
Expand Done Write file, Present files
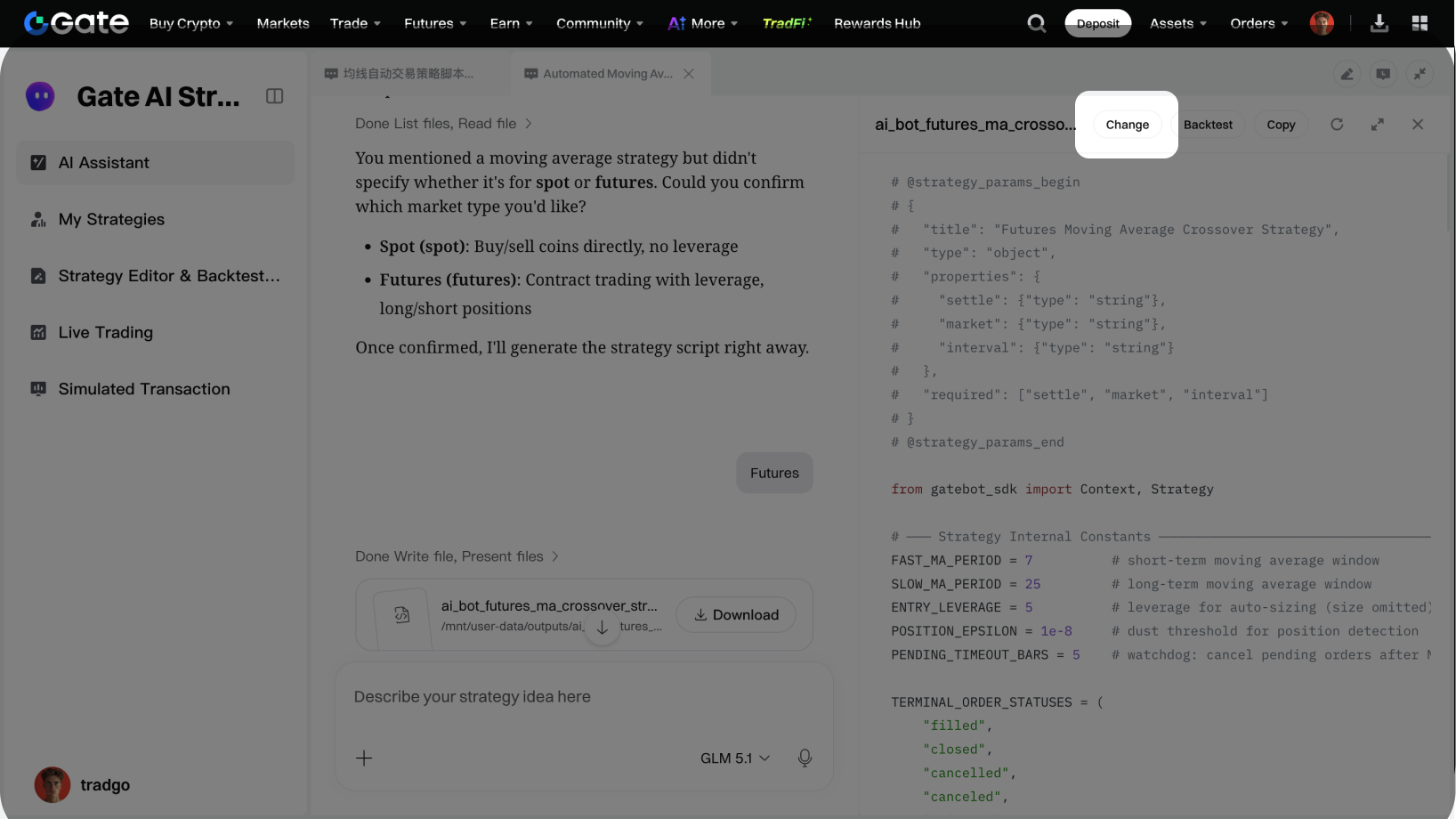[x=457, y=556]
